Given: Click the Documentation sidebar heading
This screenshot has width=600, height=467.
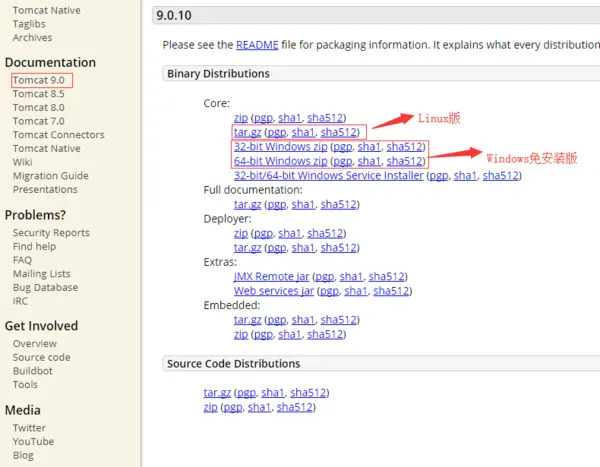Looking at the screenshot, I should pos(50,62).
